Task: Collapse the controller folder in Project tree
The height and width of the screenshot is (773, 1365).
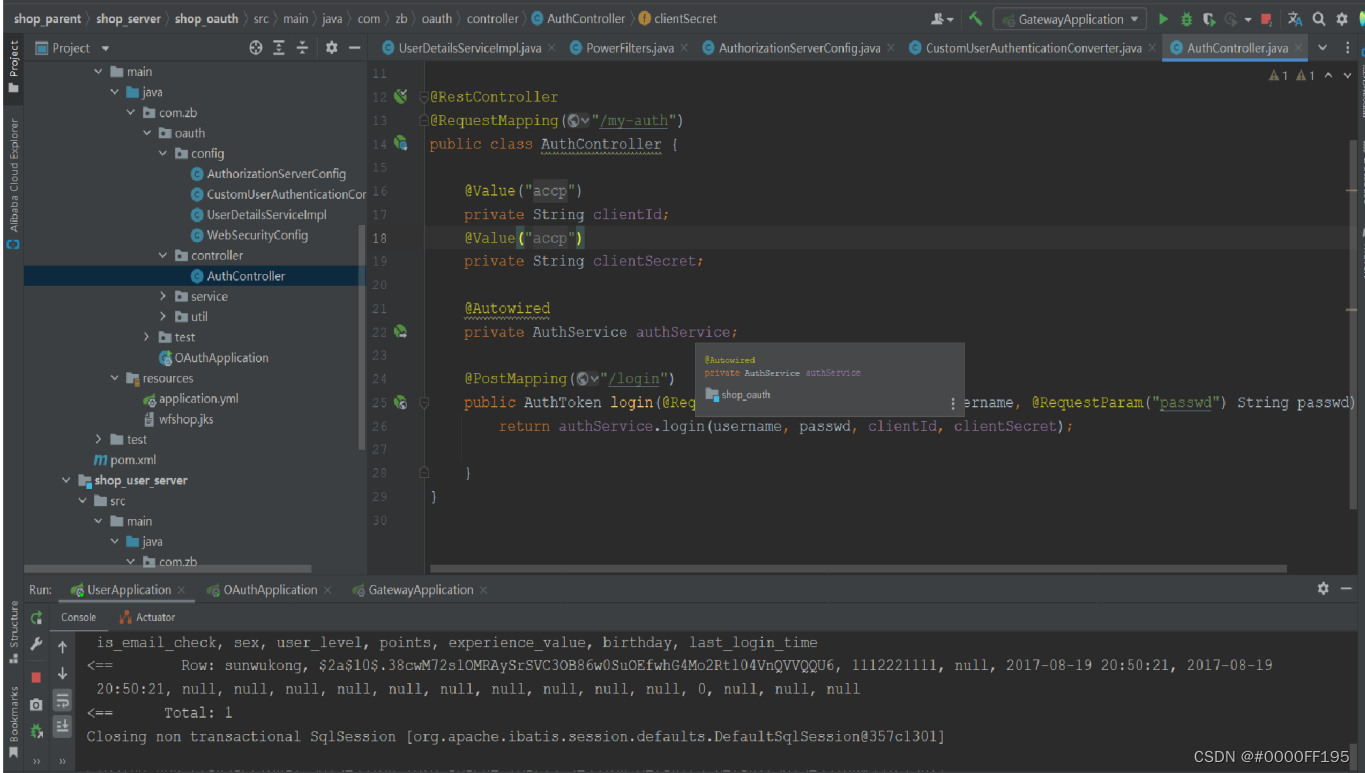Action: coord(163,255)
